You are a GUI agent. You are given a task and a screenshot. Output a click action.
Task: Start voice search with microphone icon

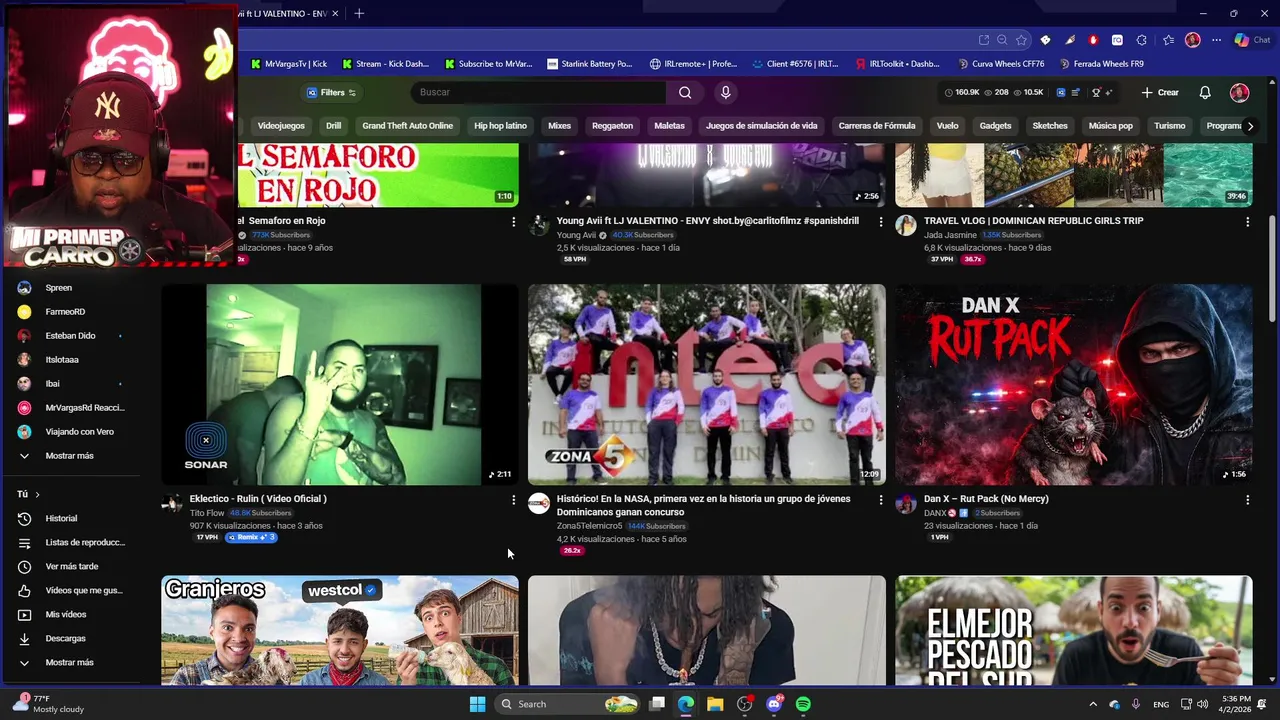[x=726, y=92]
